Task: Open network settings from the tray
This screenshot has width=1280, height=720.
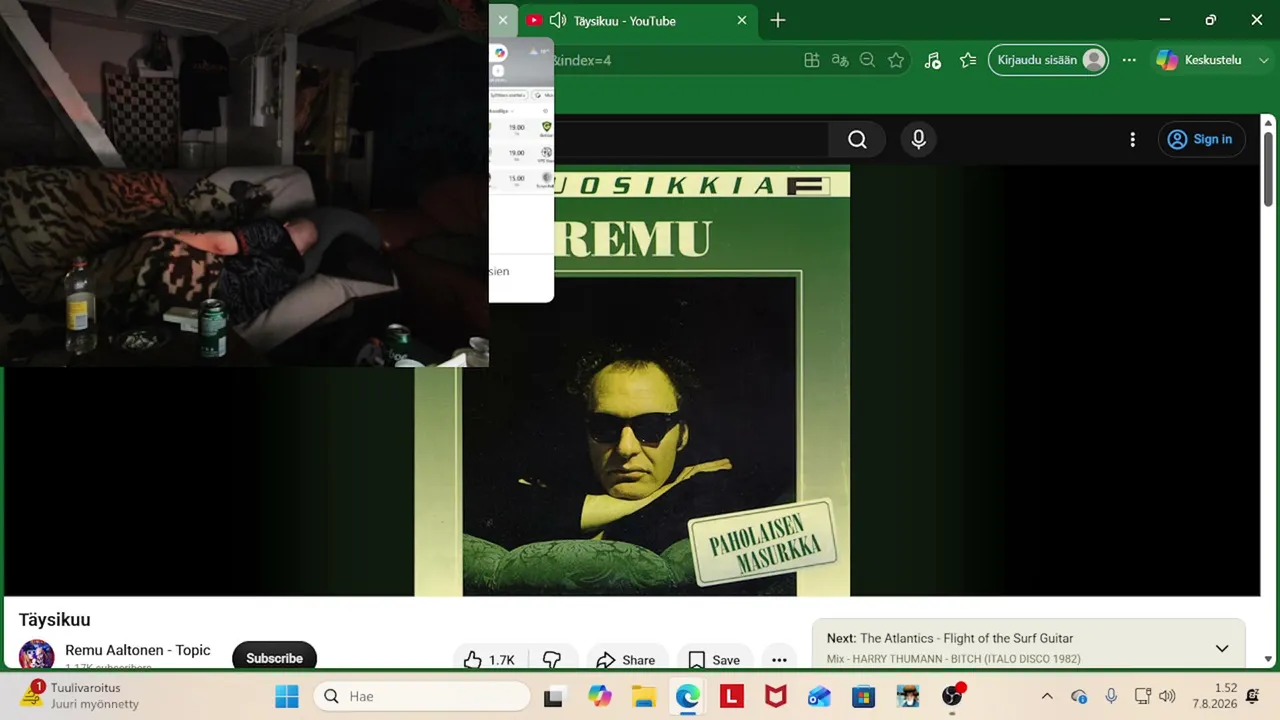Action: pos(1143,696)
